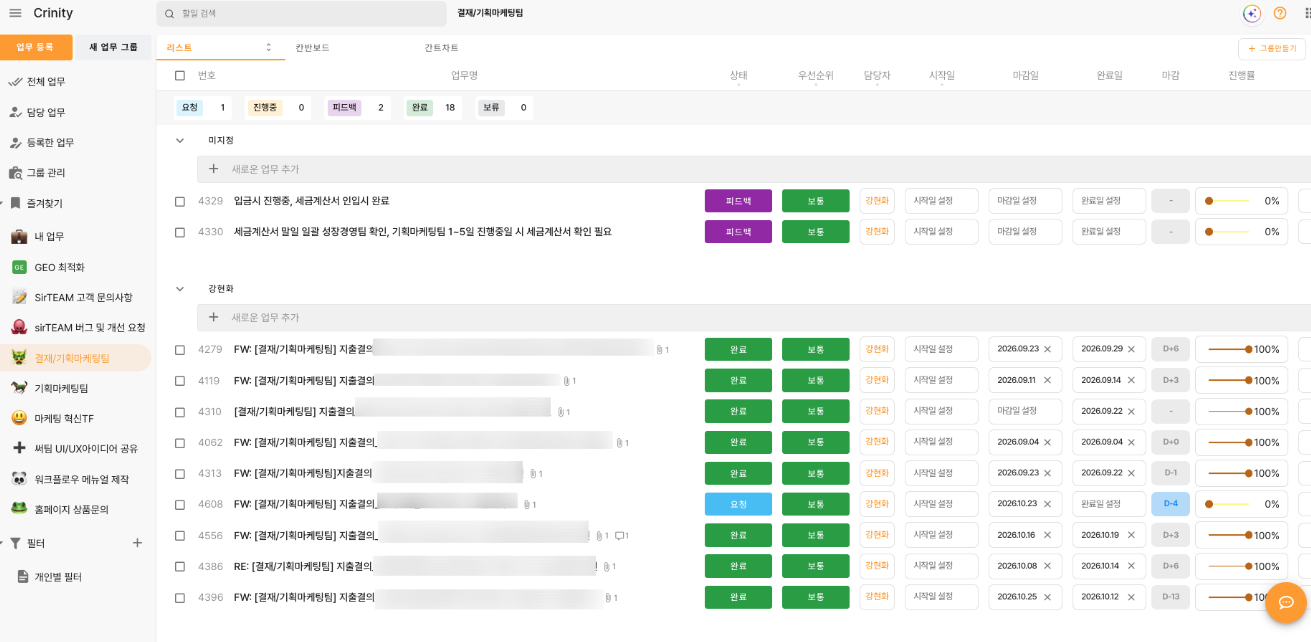Check the box for task 4119
The image size is (1311, 642).
(180, 381)
